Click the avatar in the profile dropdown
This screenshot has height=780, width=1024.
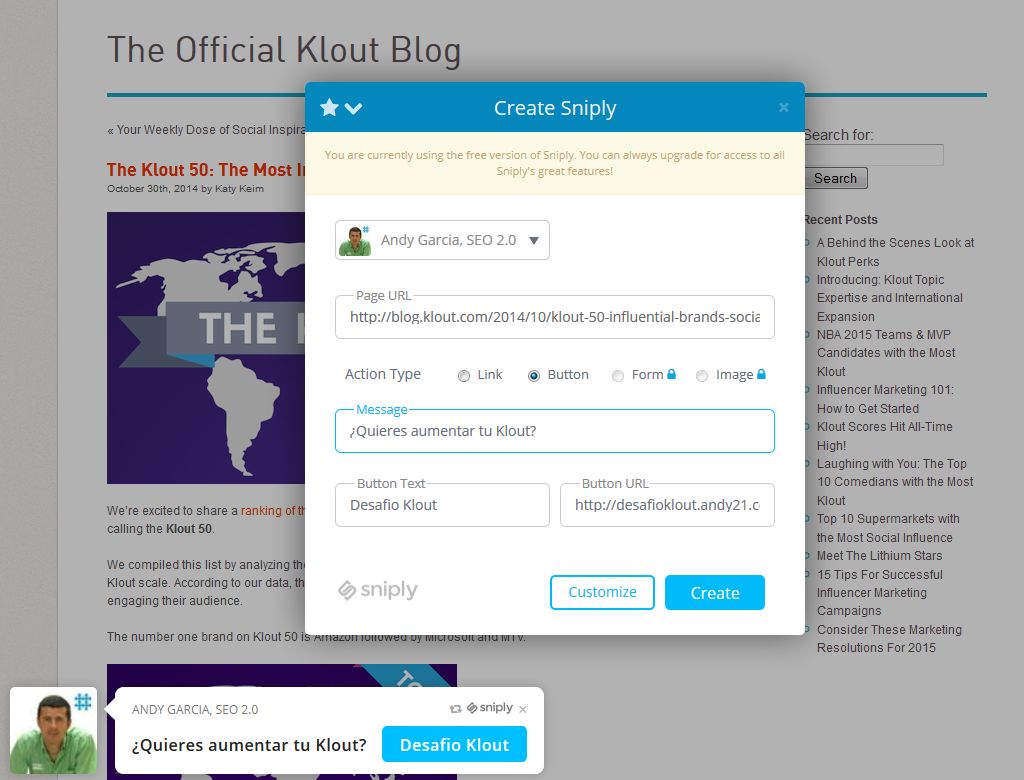pyautogui.click(x=355, y=240)
